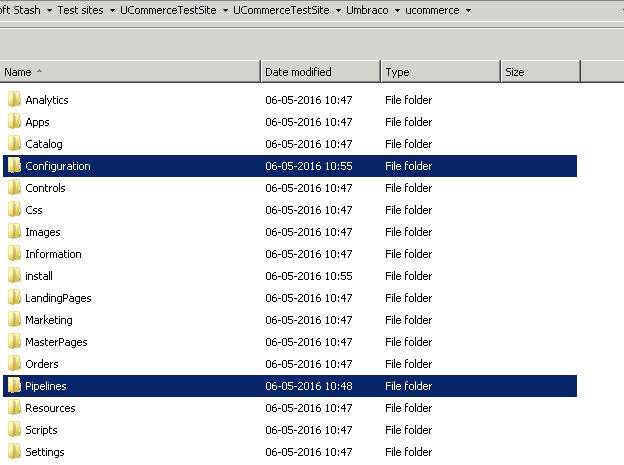
Task: Select the Apps folder name
Action: pos(37,122)
